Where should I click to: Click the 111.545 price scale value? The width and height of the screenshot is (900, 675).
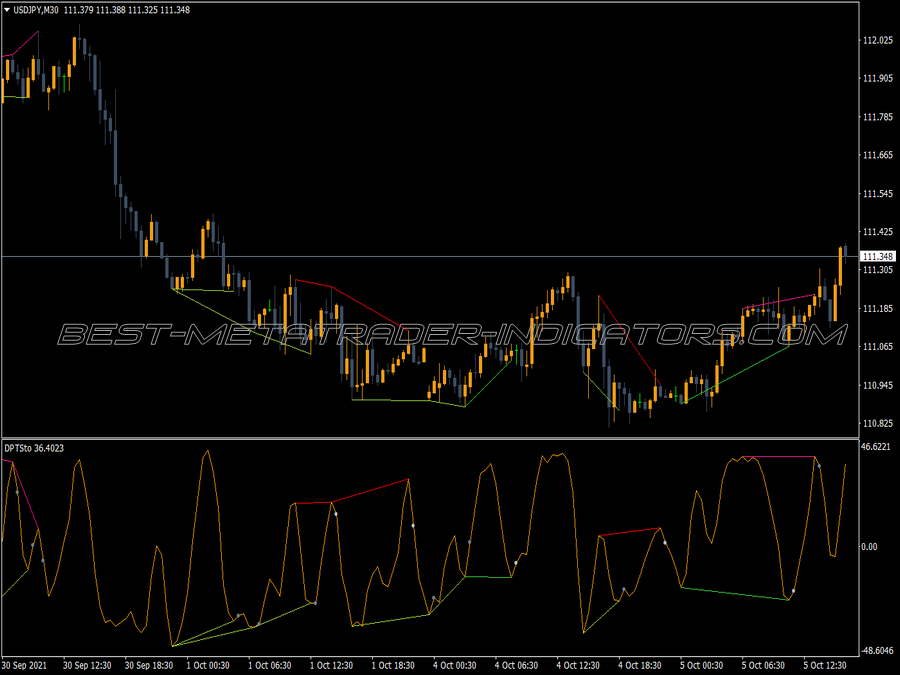click(x=878, y=194)
